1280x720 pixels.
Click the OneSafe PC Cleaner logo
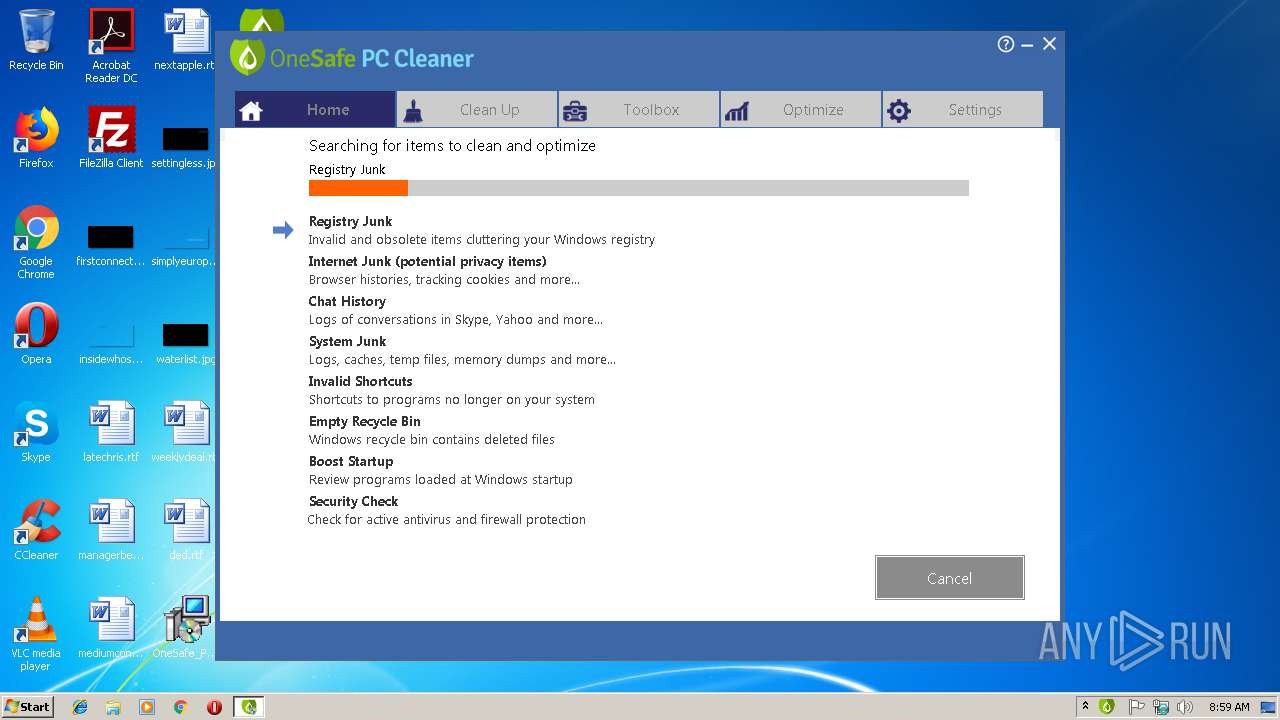pyautogui.click(x=352, y=57)
